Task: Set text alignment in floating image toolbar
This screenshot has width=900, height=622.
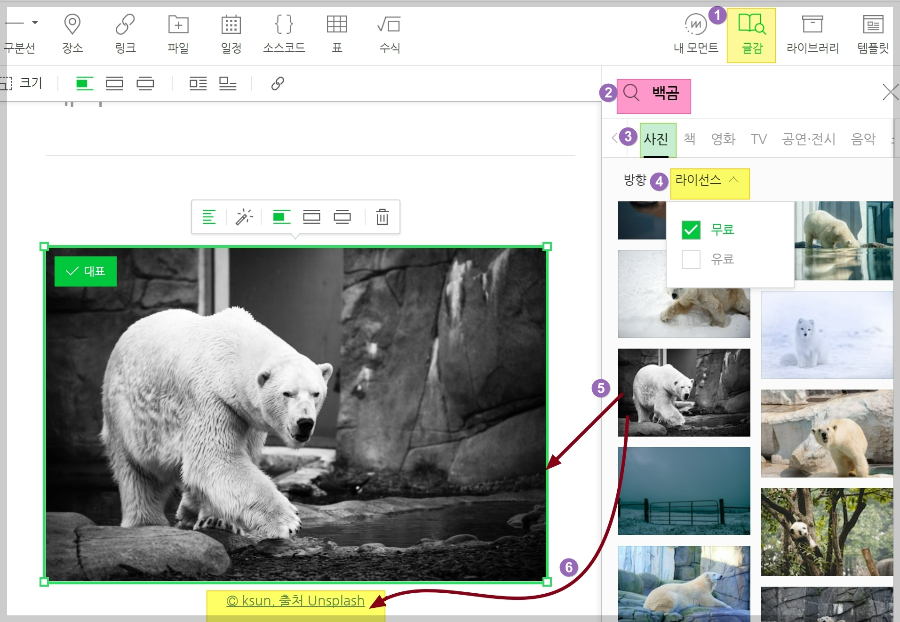Action: (209, 217)
